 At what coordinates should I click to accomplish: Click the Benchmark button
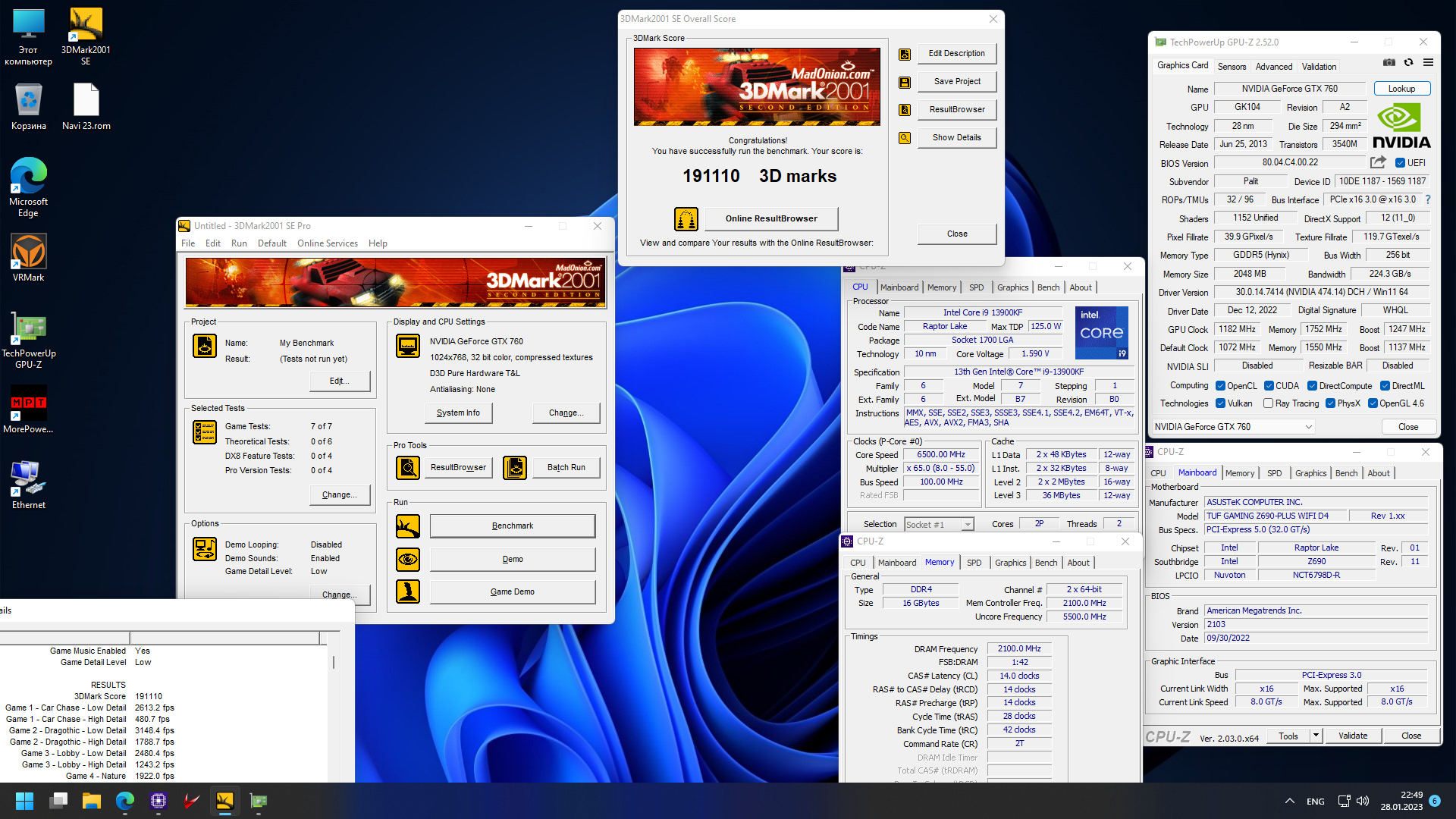click(x=513, y=526)
